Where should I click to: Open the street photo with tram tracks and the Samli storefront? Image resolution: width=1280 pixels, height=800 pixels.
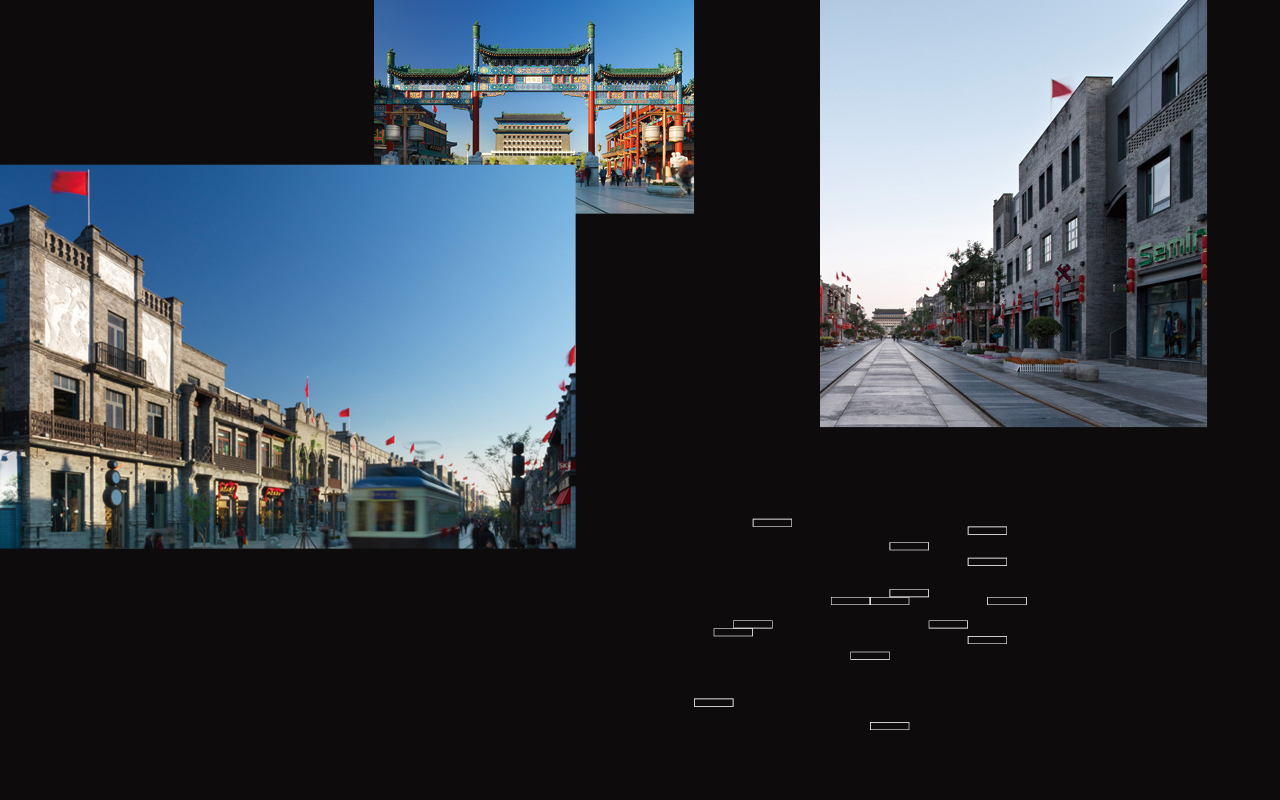click(x=1013, y=213)
